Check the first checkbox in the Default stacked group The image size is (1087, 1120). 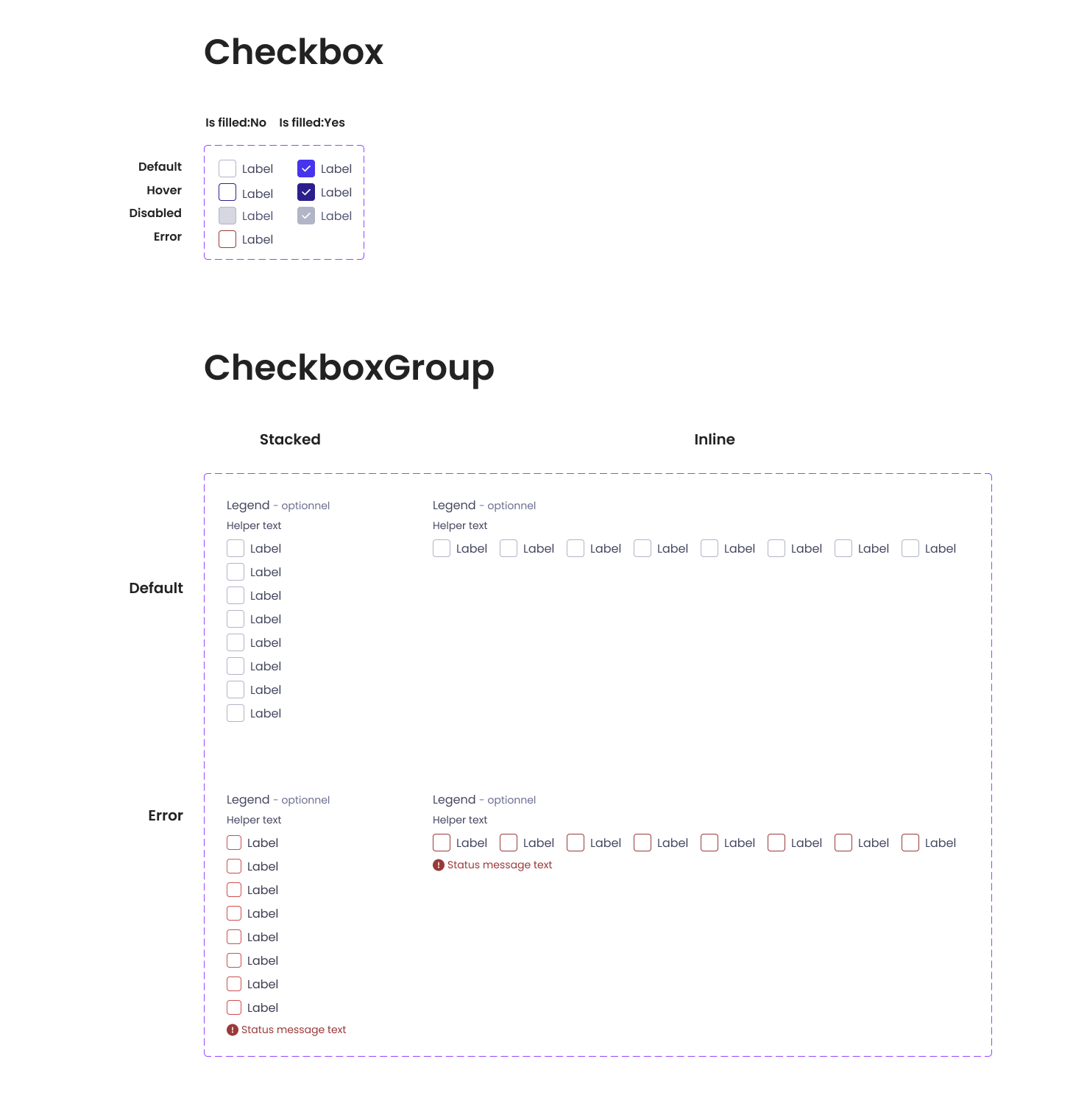tap(236, 548)
